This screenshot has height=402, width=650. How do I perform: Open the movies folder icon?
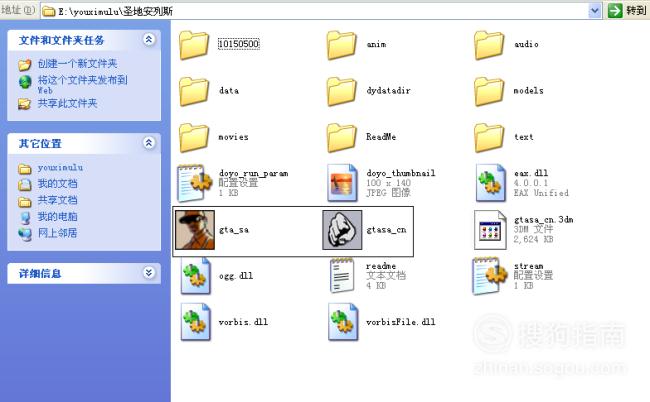point(194,138)
